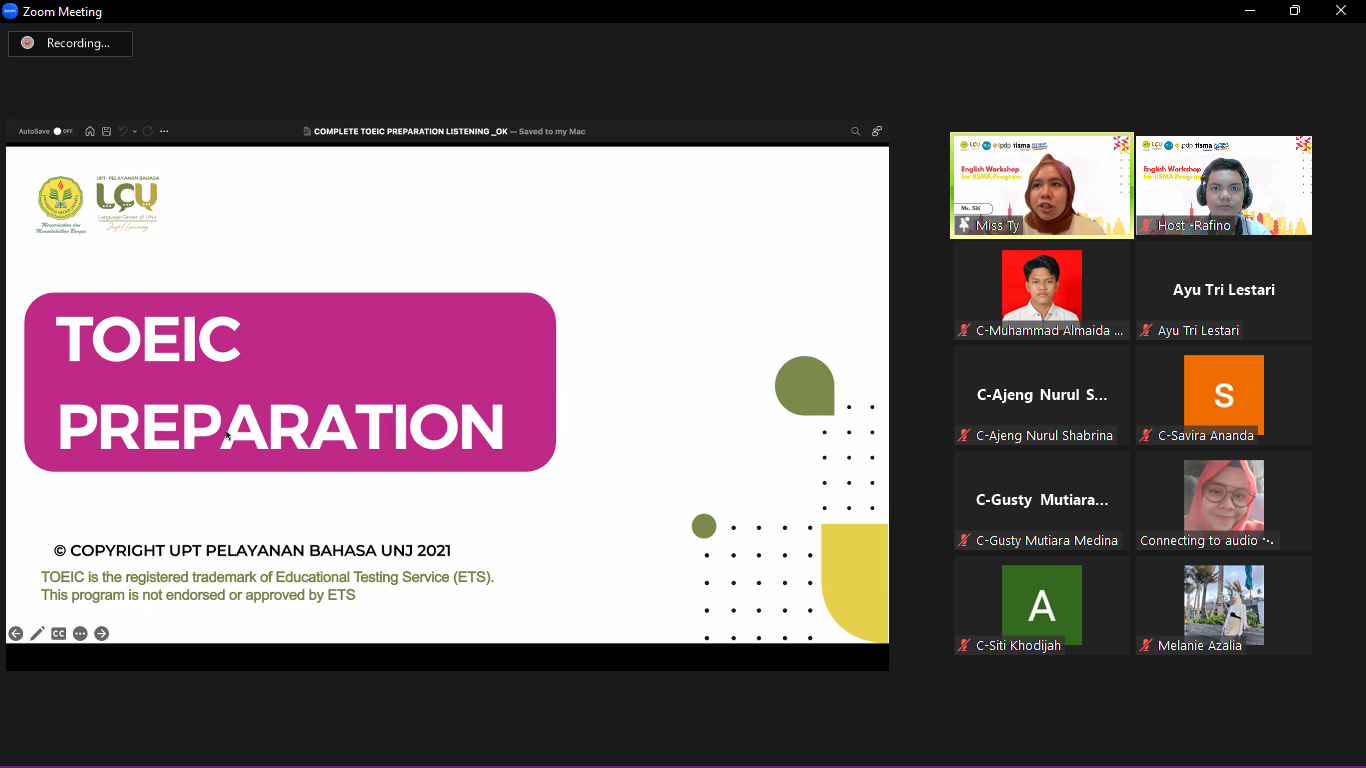Screen dimensions: 1366x768
Task: Select the pen annotation tool on slide
Action: [37, 633]
